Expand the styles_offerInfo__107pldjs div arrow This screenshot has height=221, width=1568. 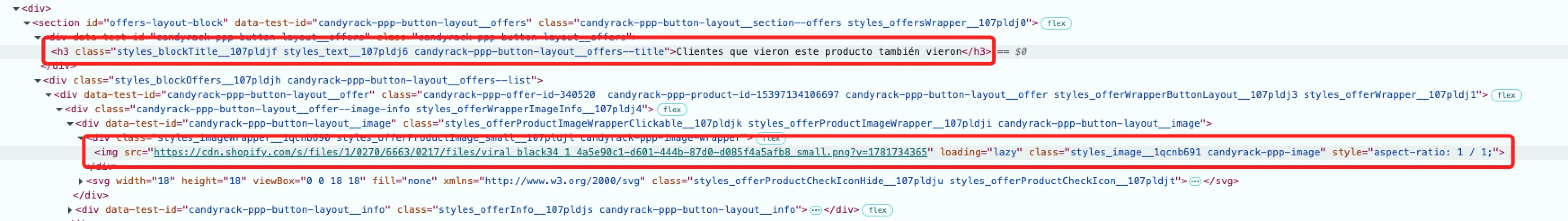(70, 210)
